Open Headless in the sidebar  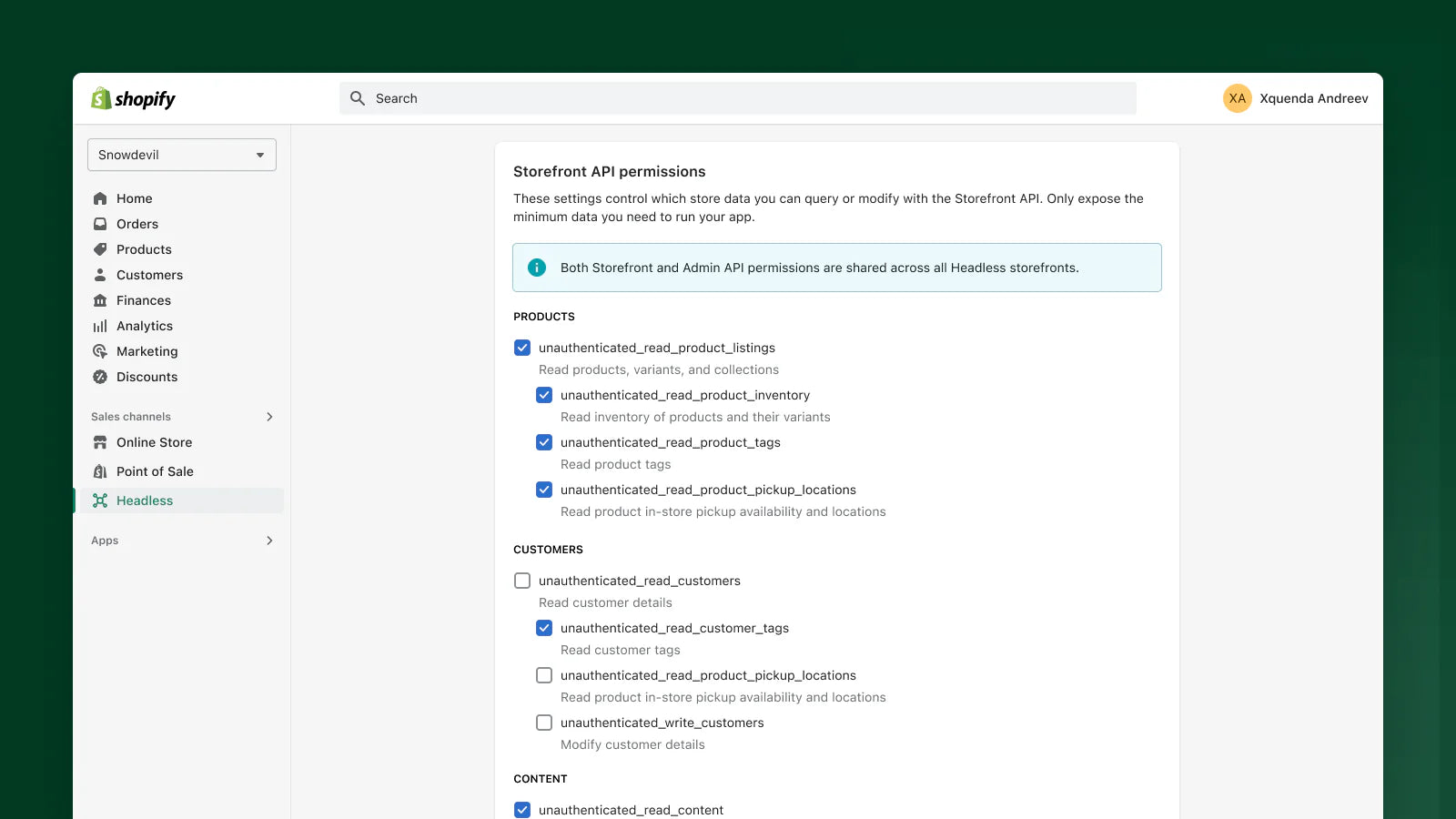click(x=145, y=500)
